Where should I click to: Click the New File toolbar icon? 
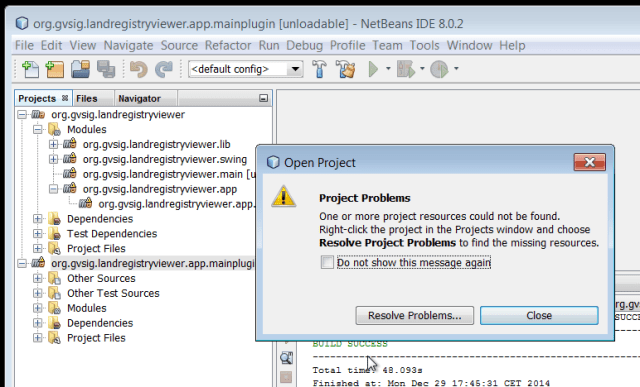[30, 69]
